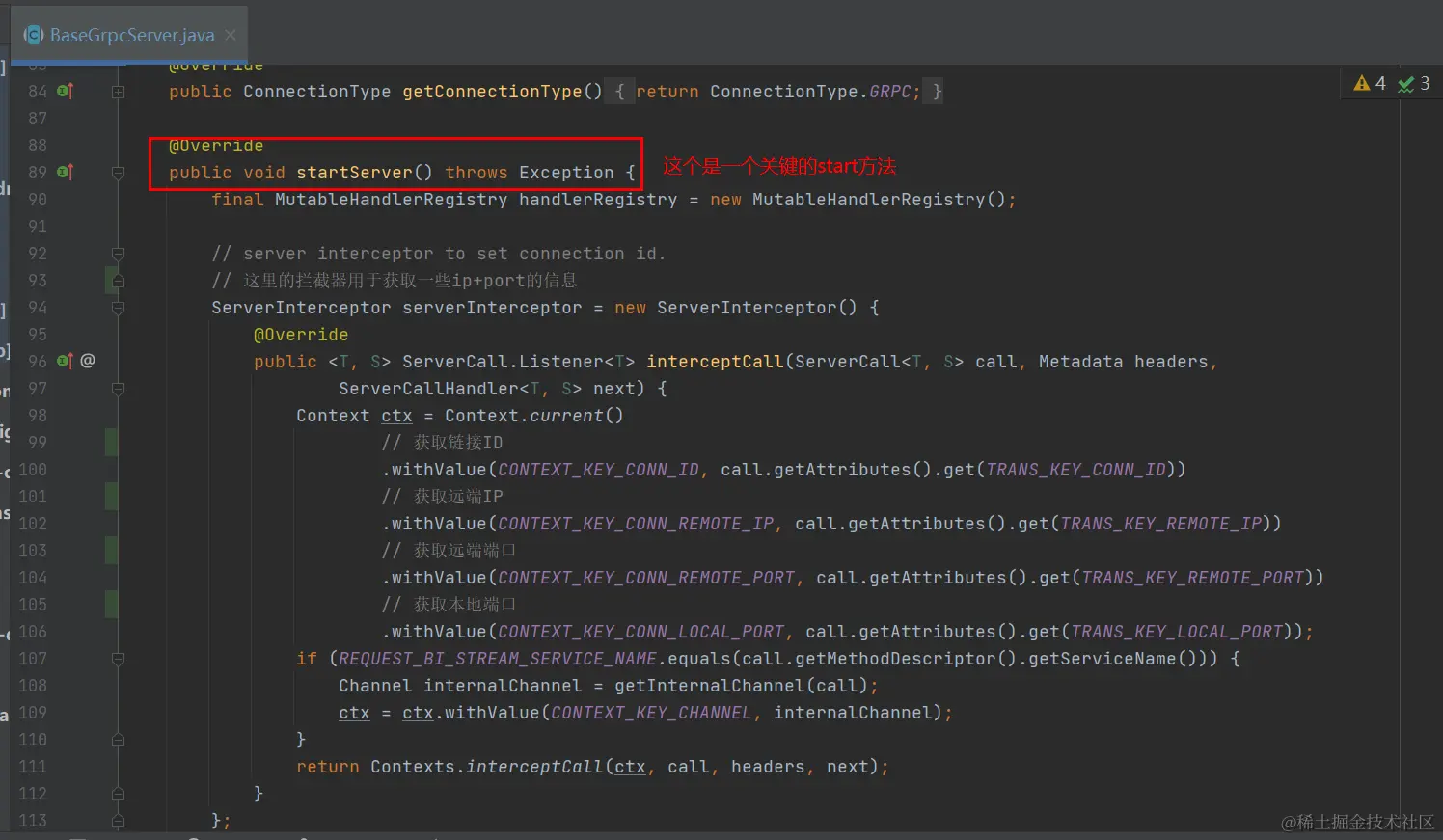The width and height of the screenshot is (1443, 840).
Task: Collapse the interceptCall method on line 97
Action: pos(118,389)
